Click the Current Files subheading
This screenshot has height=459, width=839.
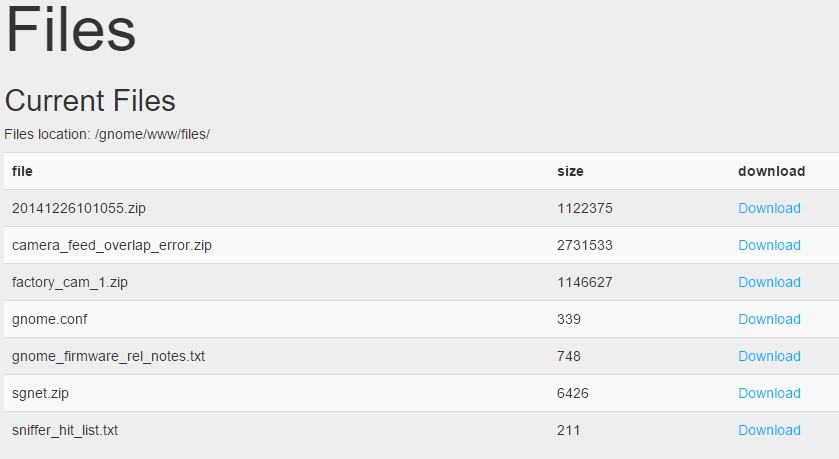tap(90, 101)
